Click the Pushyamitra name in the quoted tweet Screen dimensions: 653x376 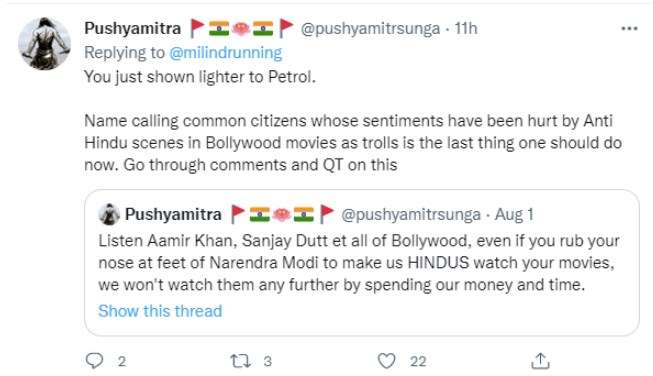pyautogui.click(x=173, y=214)
